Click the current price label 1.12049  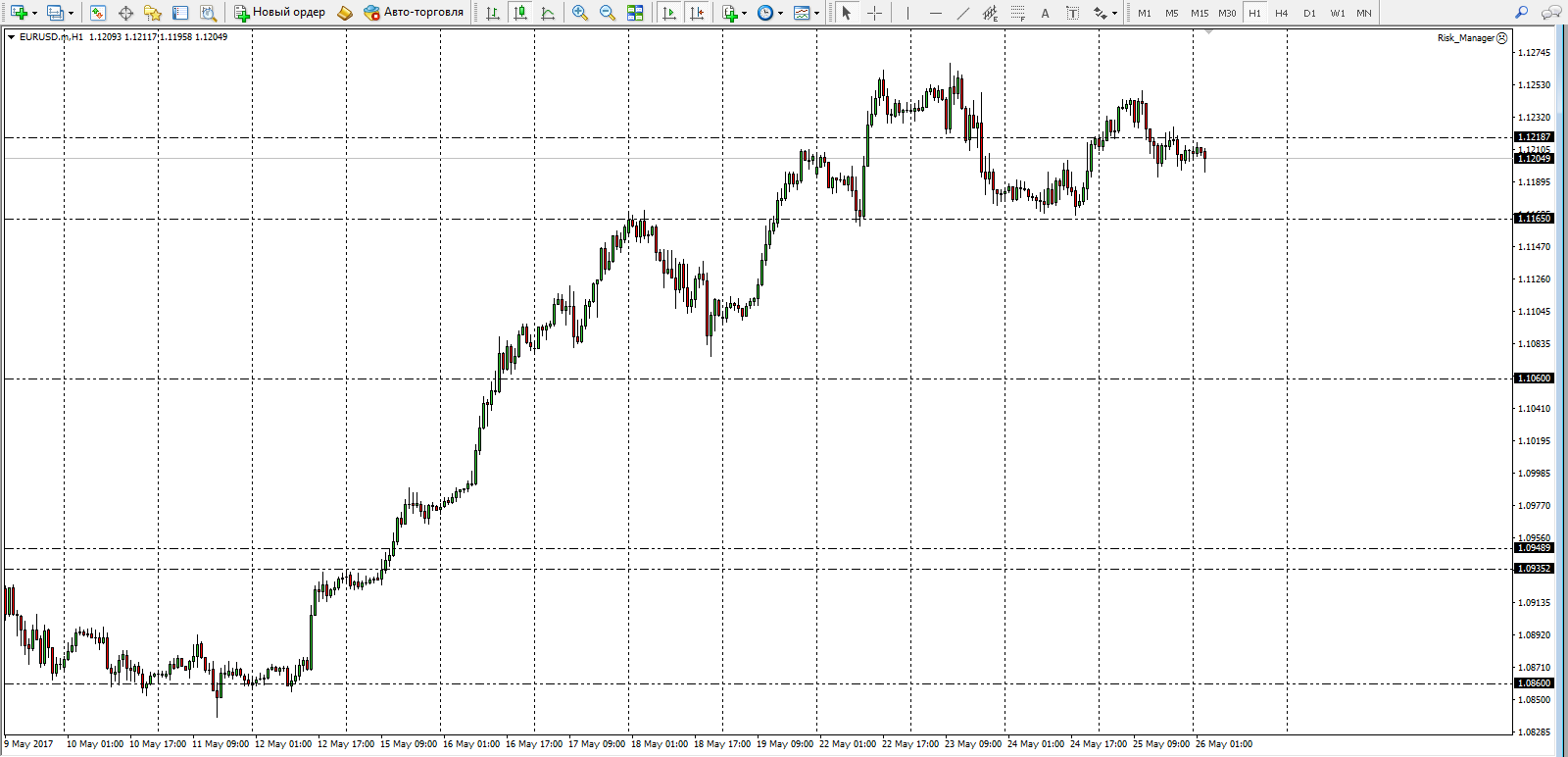tap(1534, 158)
